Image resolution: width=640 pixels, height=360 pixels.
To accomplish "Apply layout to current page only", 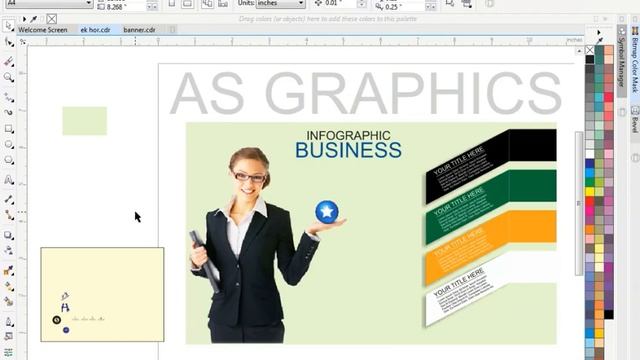I will [223, 4].
